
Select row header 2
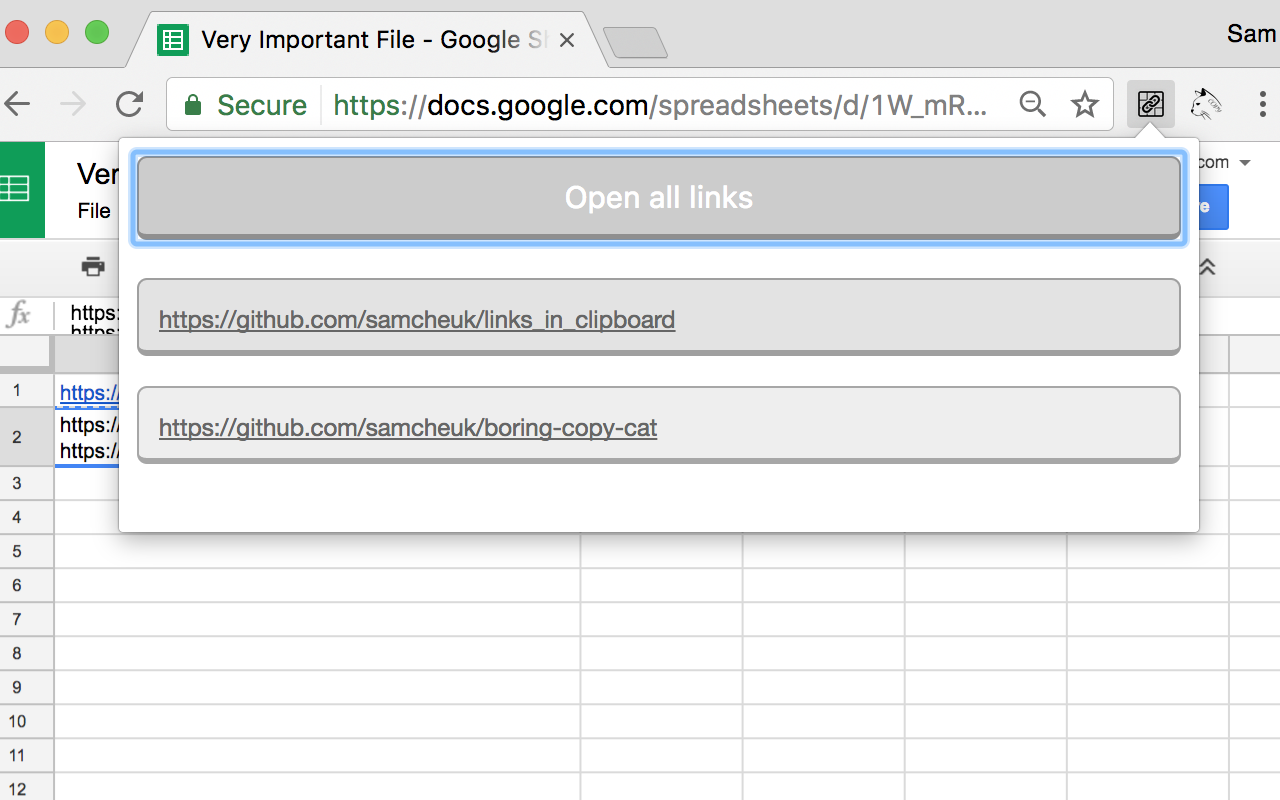coord(17,437)
